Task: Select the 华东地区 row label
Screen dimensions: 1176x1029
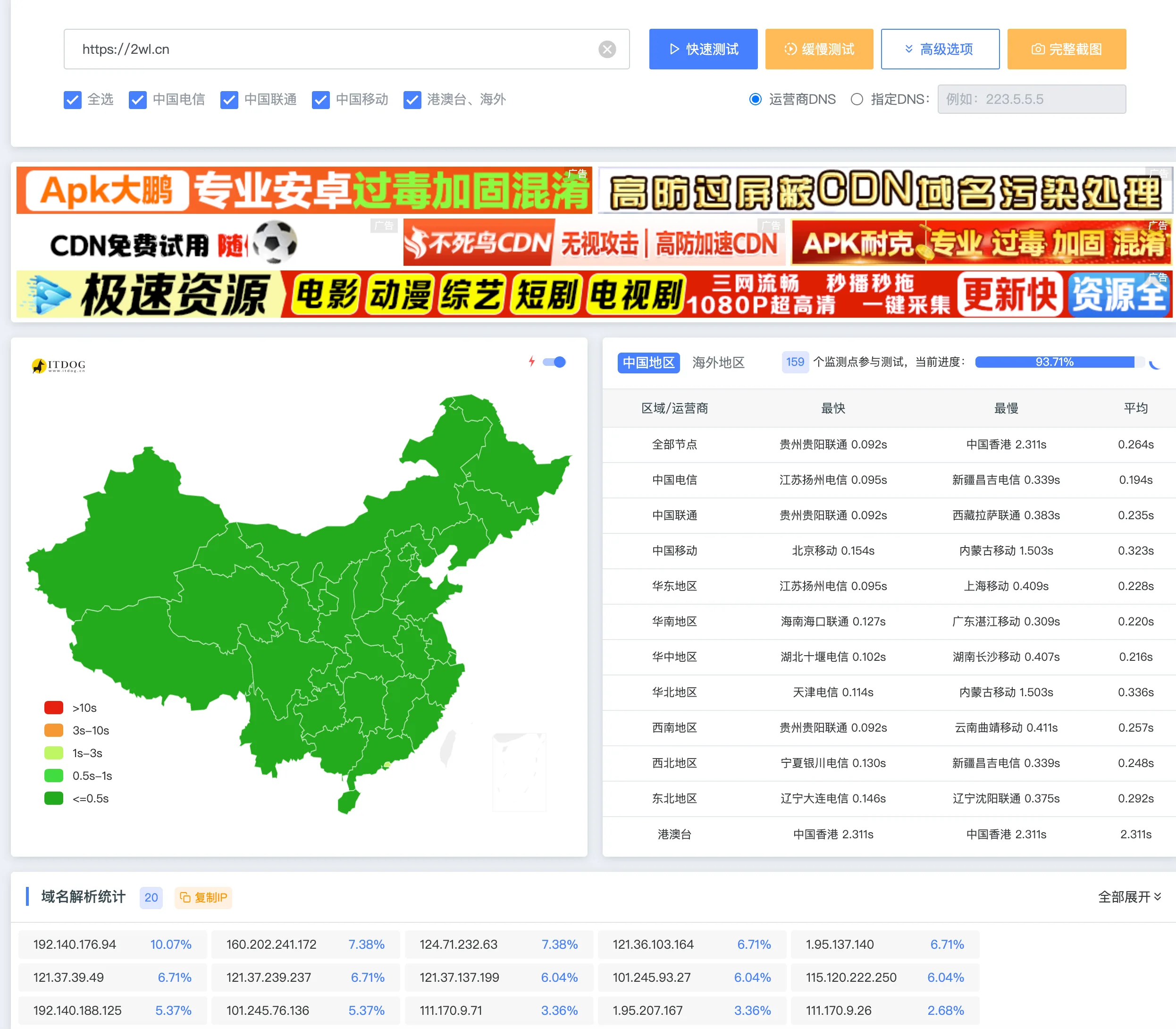Action: click(674, 586)
